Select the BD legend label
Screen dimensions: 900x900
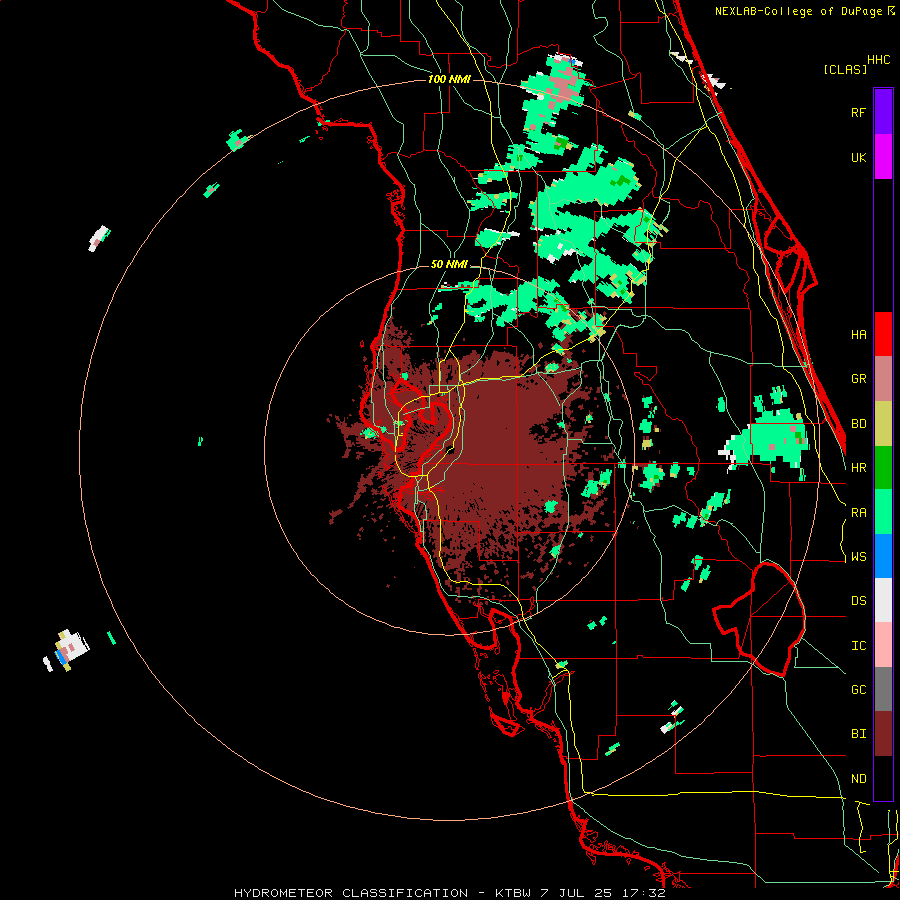pyautogui.click(x=858, y=424)
